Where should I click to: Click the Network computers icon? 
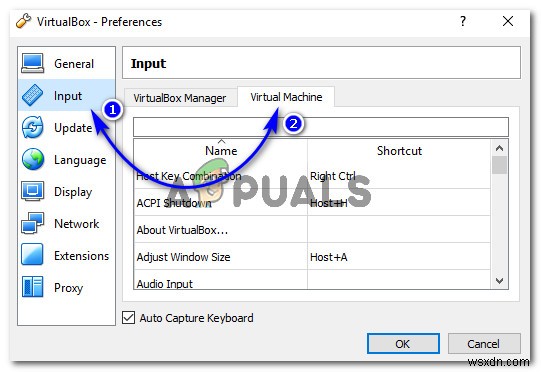tap(32, 223)
